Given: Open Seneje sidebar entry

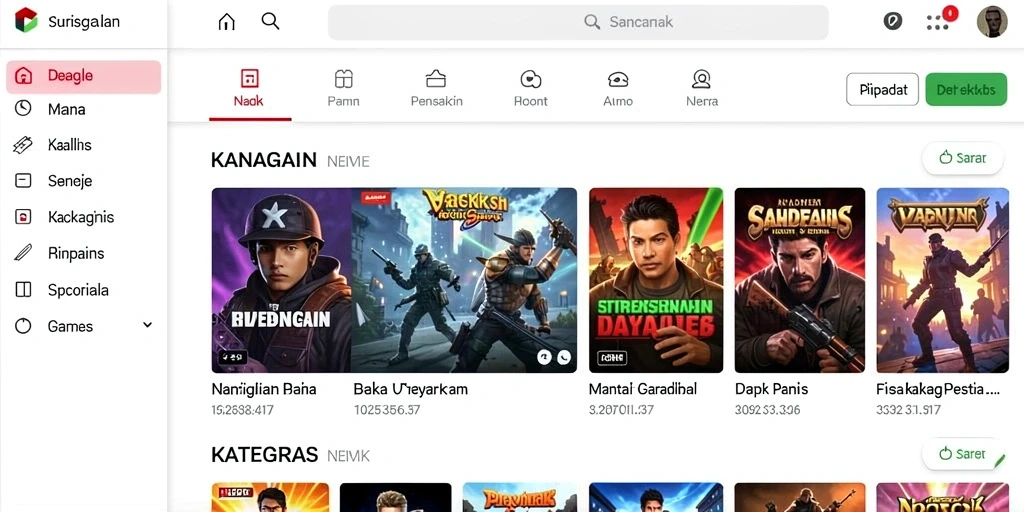Looking at the screenshot, I should [x=84, y=181].
